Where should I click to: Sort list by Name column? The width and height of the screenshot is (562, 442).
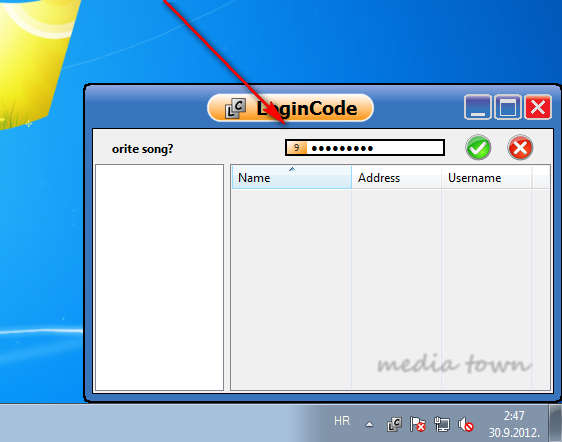coord(292,177)
